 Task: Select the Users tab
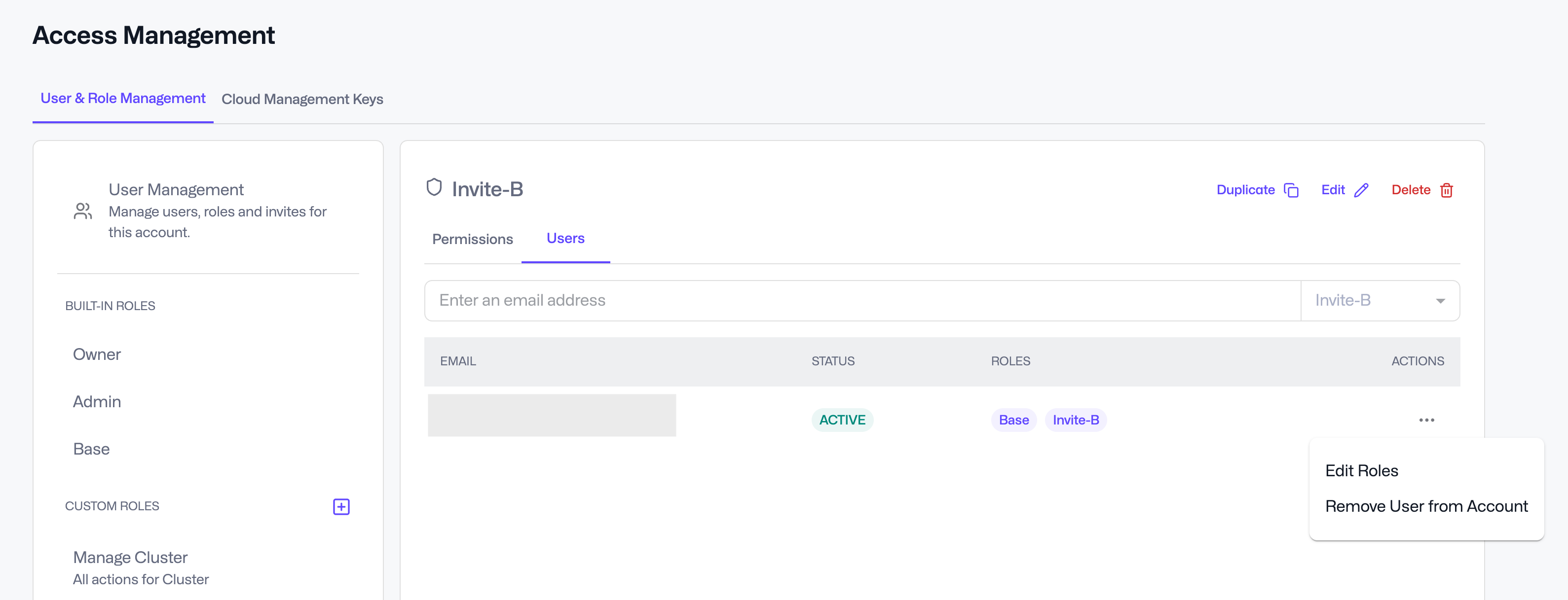point(565,239)
